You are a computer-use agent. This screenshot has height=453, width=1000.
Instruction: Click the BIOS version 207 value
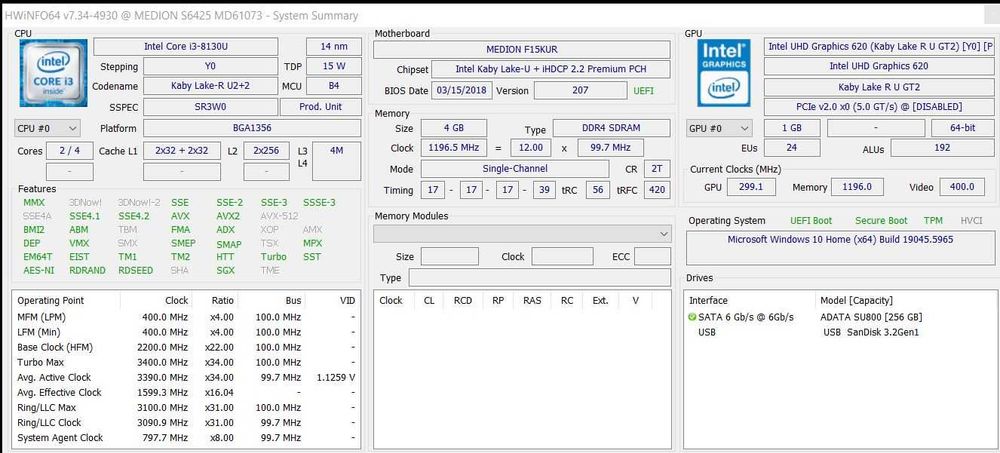point(580,91)
